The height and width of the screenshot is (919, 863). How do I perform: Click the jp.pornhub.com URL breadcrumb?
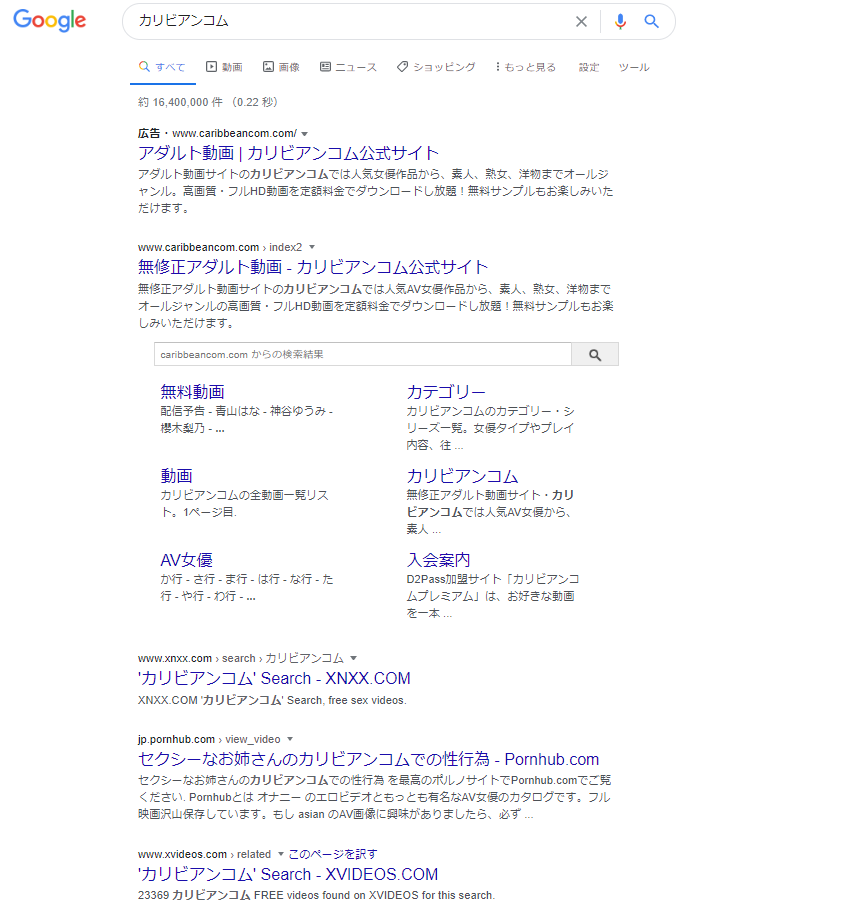[x=209, y=740]
